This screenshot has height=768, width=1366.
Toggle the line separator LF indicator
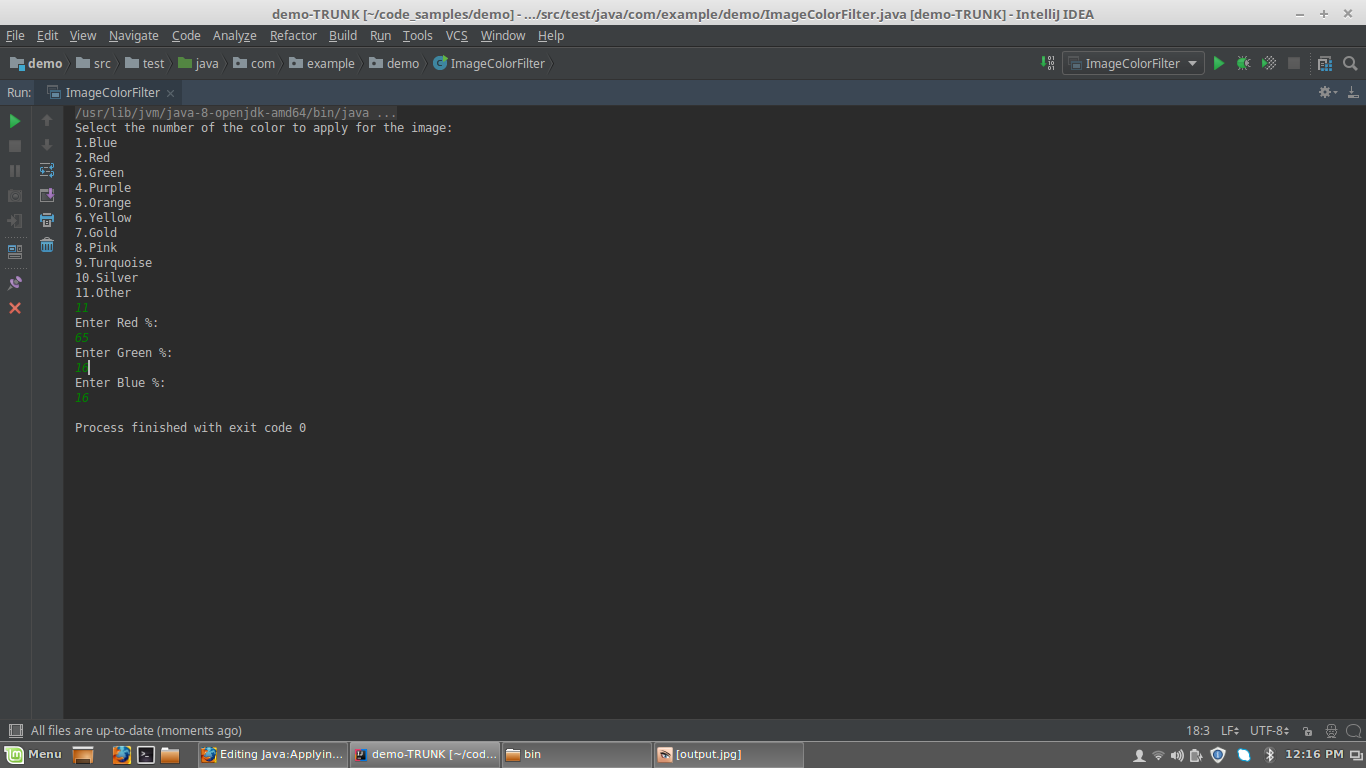tap(1229, 730)
